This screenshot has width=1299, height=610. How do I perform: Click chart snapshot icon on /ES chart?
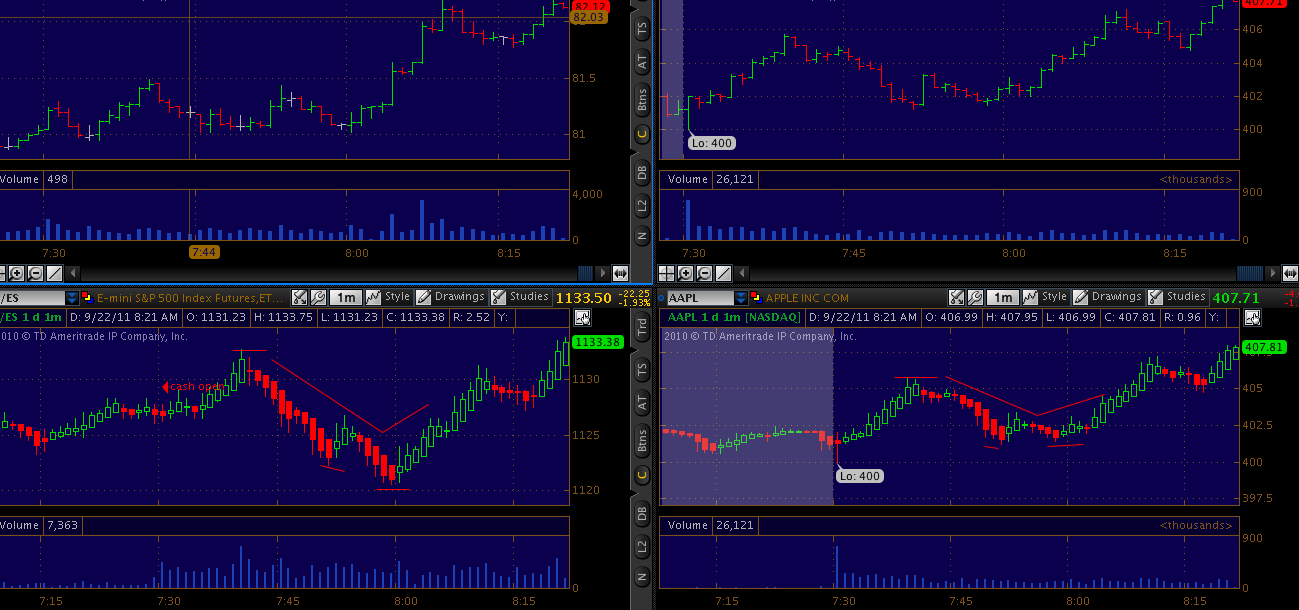(x=582, y=317)
